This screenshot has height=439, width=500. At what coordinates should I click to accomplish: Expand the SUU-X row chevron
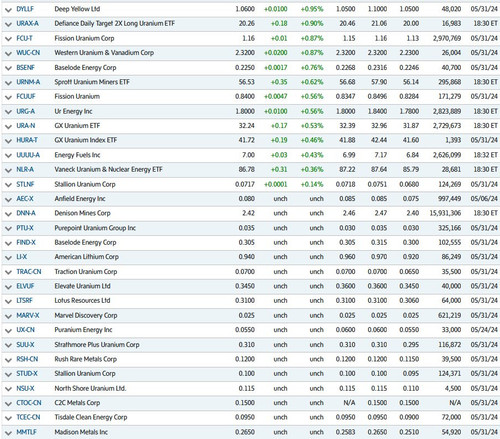[x=9, y=345]
